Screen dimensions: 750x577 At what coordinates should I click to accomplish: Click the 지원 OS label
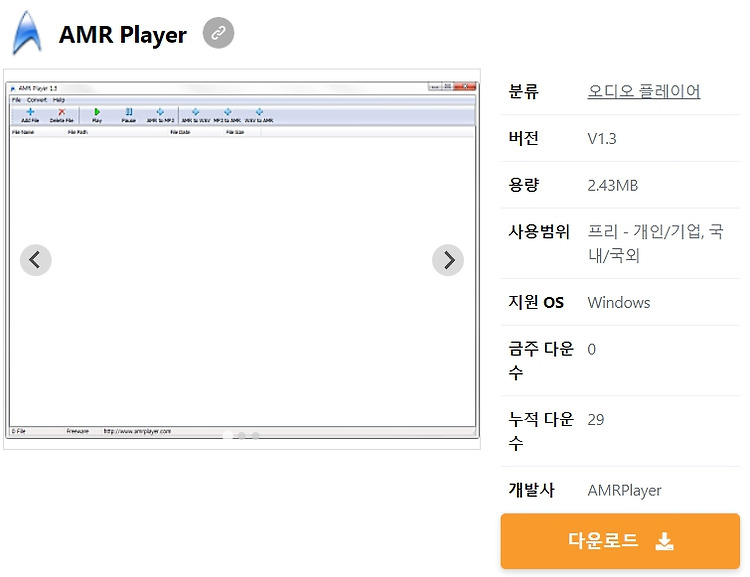[536, 302]
